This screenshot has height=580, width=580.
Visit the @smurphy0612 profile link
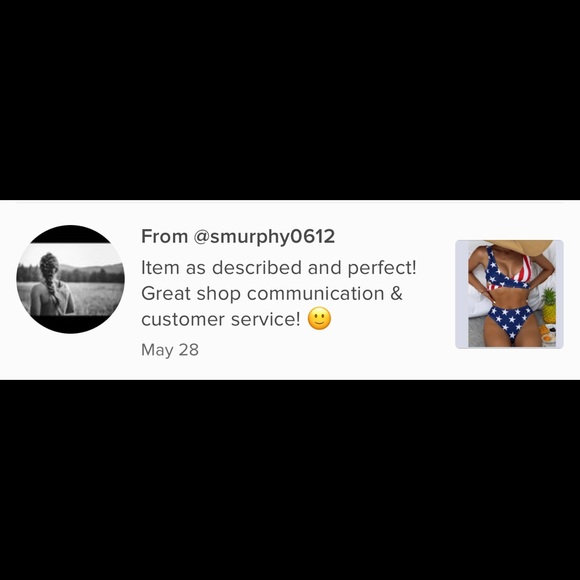(264, 236)
